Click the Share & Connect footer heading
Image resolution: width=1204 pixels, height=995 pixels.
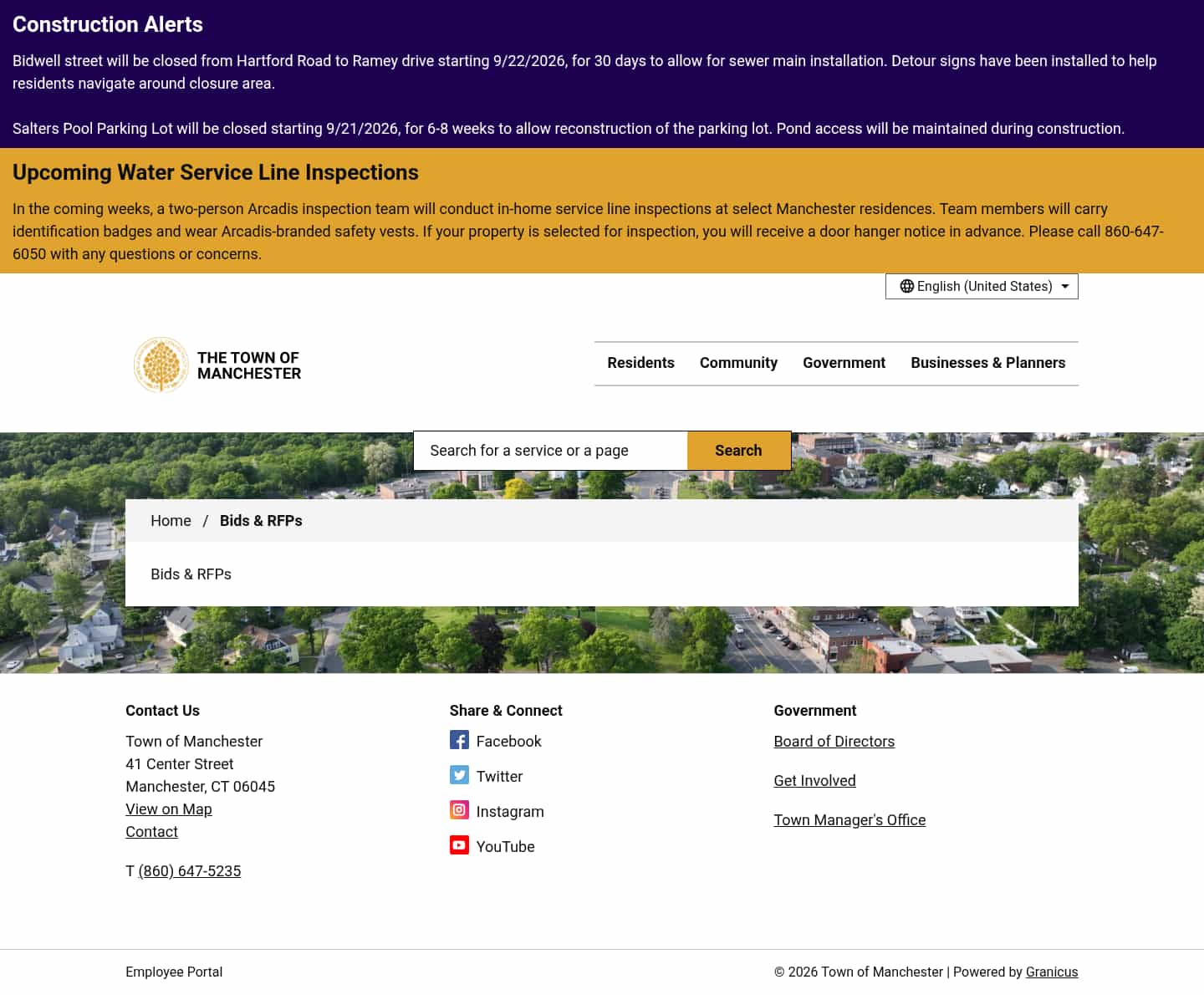click(x=506, y=710)
